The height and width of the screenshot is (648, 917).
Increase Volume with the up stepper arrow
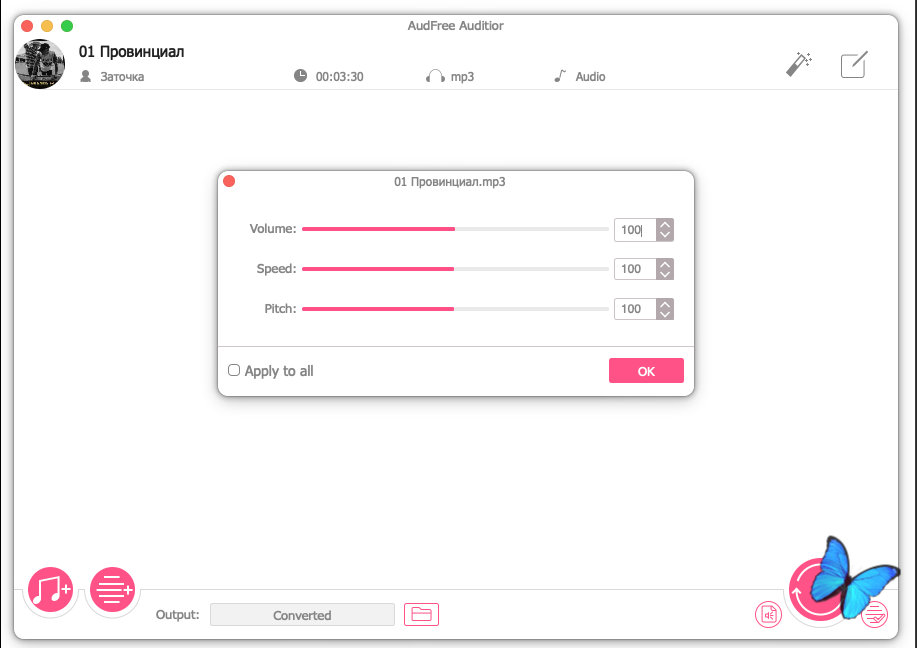[665, 224]
